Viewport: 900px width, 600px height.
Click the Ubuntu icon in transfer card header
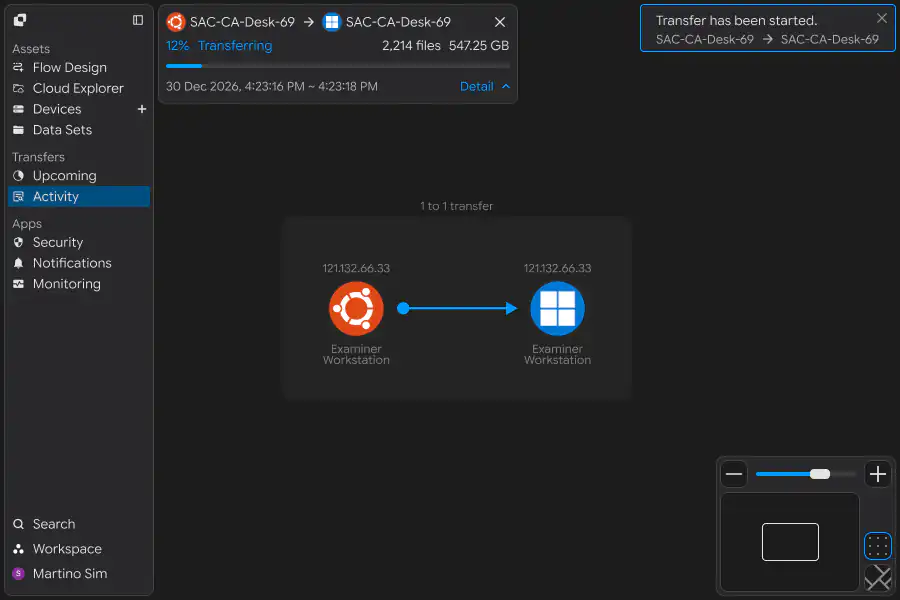[x=176, y=22]
